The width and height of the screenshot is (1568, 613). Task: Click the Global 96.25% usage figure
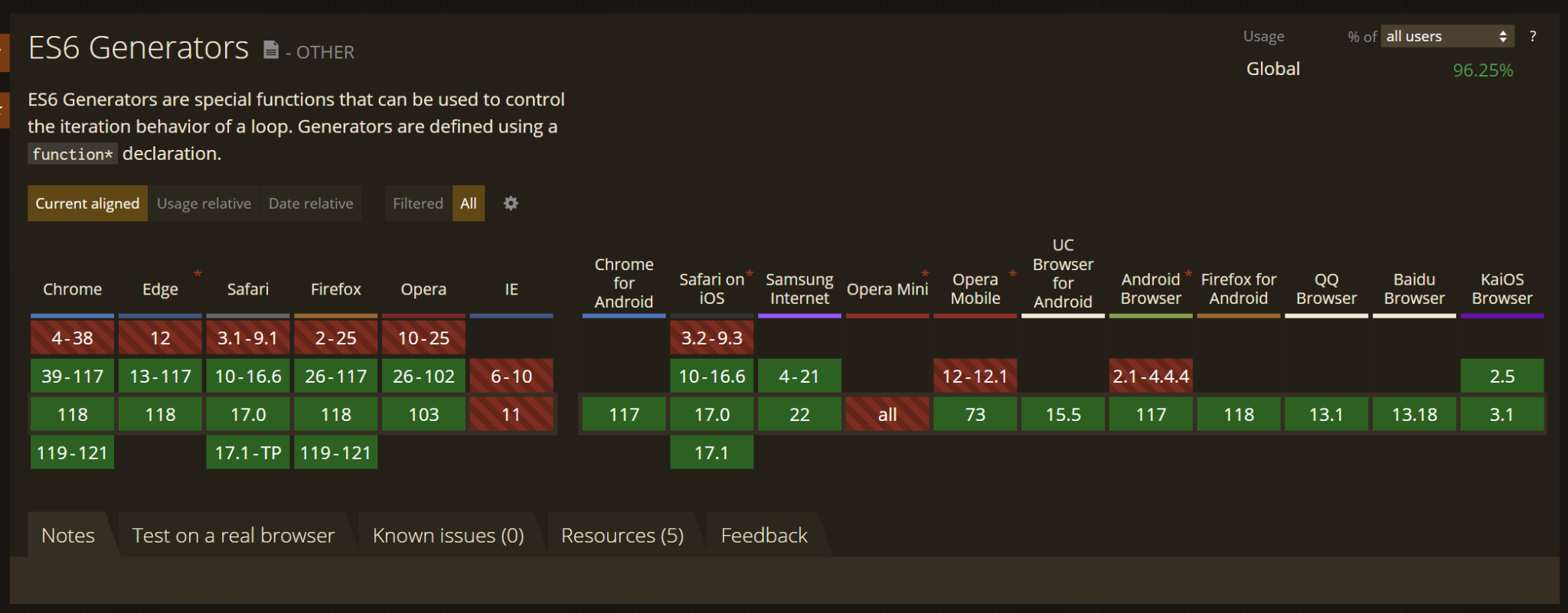click(x=1484, y=70)
